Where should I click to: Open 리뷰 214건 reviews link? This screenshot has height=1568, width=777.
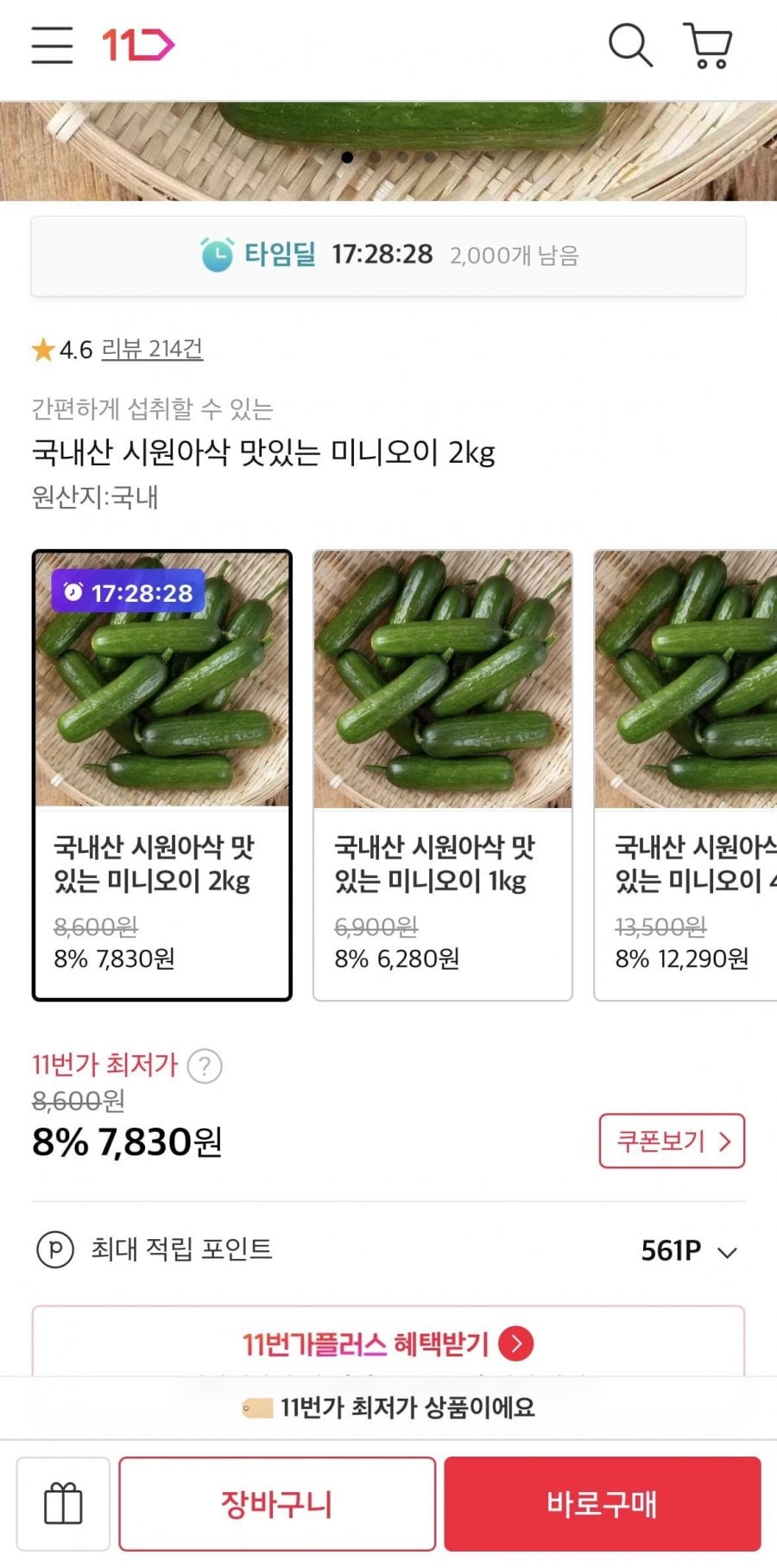pyautogui.click(x=152, y=349)
